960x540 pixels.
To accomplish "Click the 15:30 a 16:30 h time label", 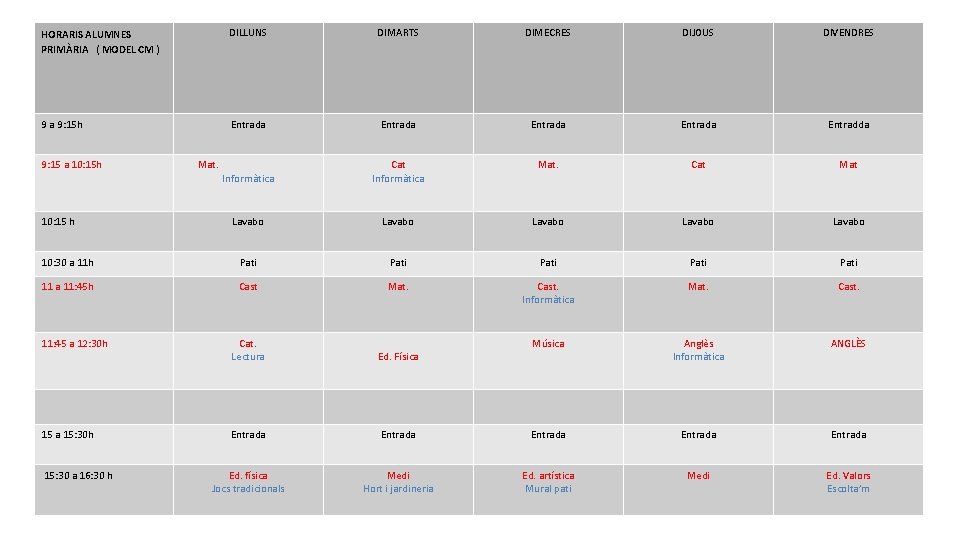I will [78, 475].
